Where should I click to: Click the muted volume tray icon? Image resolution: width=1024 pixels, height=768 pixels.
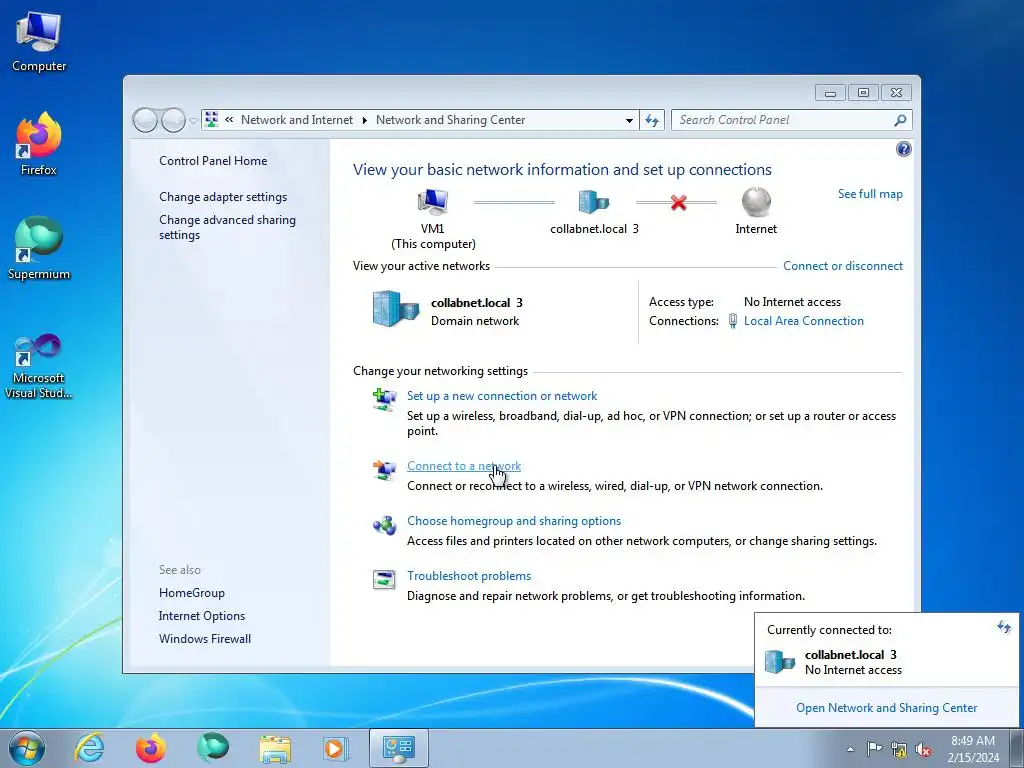click(923, 749)
